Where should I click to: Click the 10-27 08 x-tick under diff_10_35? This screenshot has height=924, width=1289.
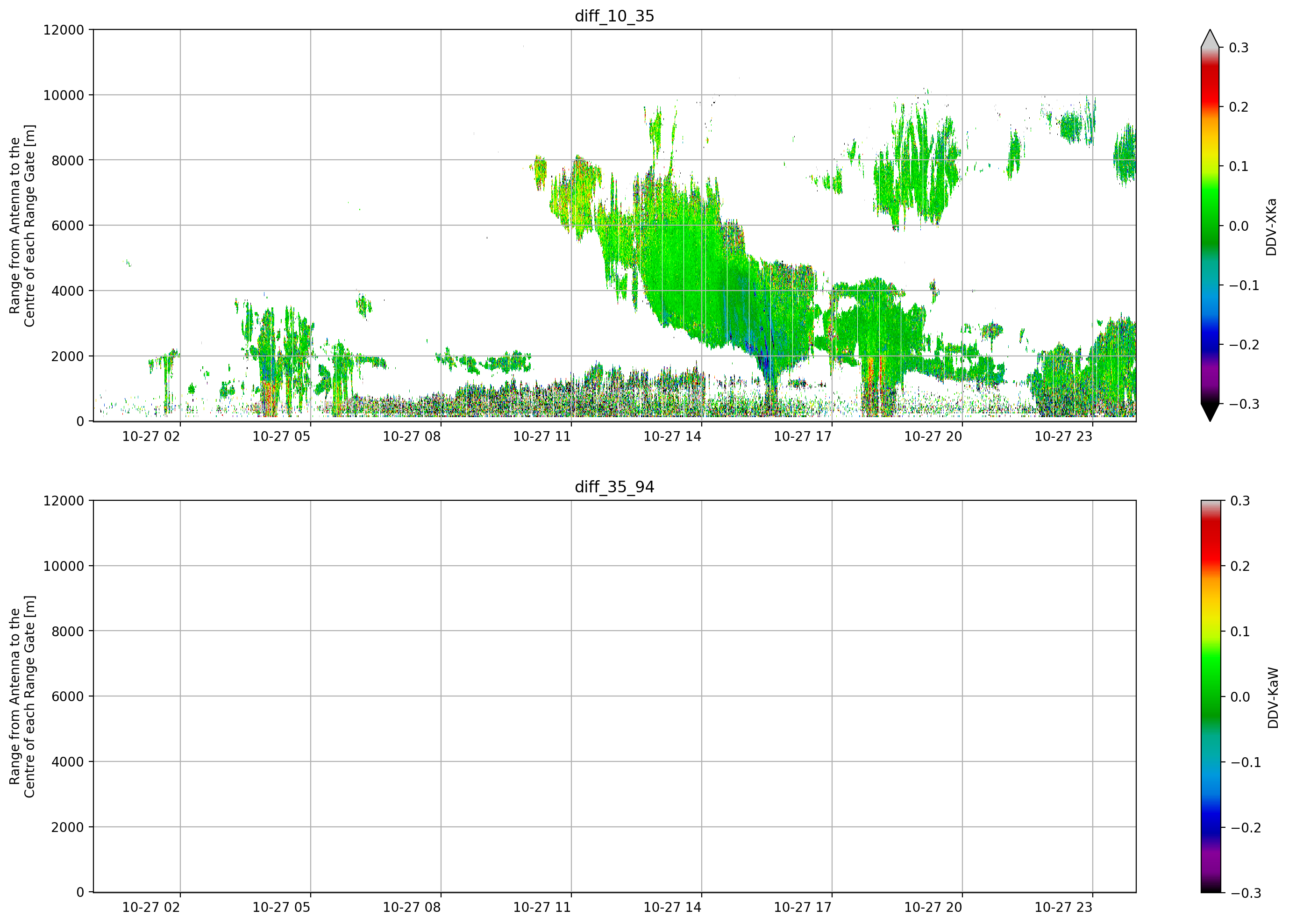(412, 436)
